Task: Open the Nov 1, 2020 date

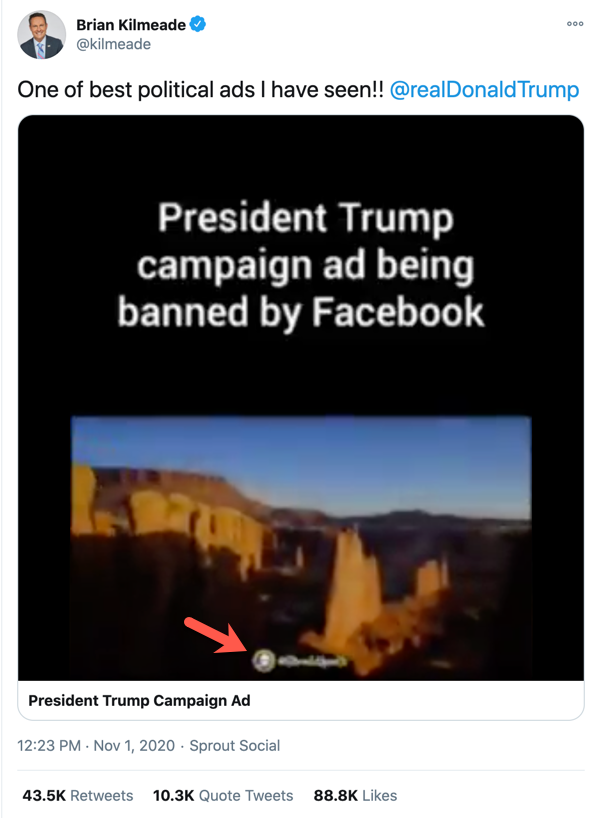Action: 134,745
